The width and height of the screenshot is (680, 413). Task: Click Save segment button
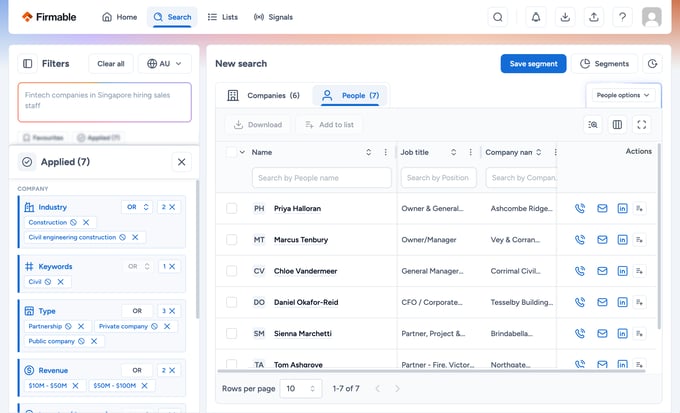tap(533, 64)
